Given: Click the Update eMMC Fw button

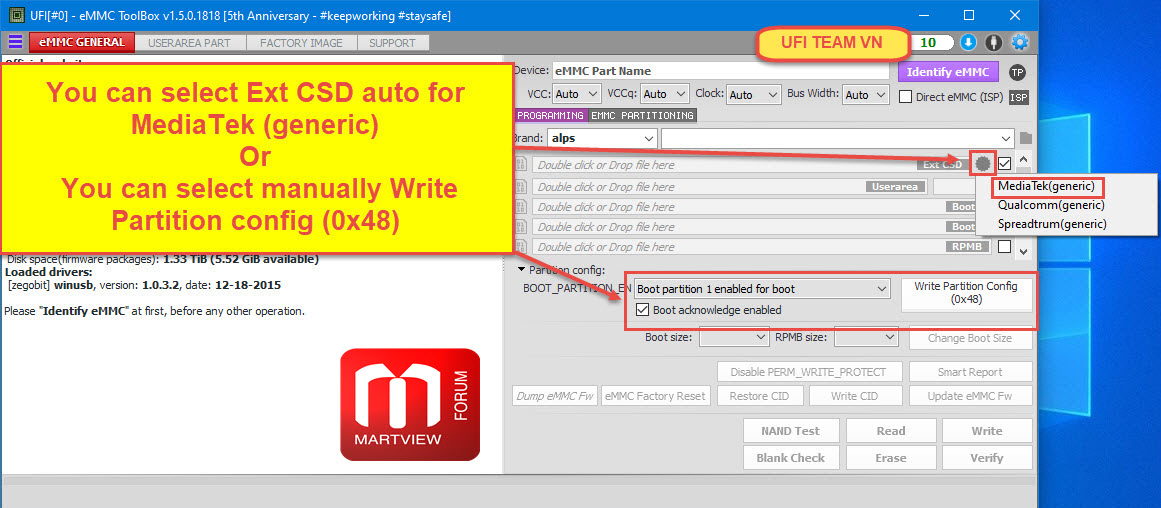Looking at the screenshot, I should click(x=969, y=395).
